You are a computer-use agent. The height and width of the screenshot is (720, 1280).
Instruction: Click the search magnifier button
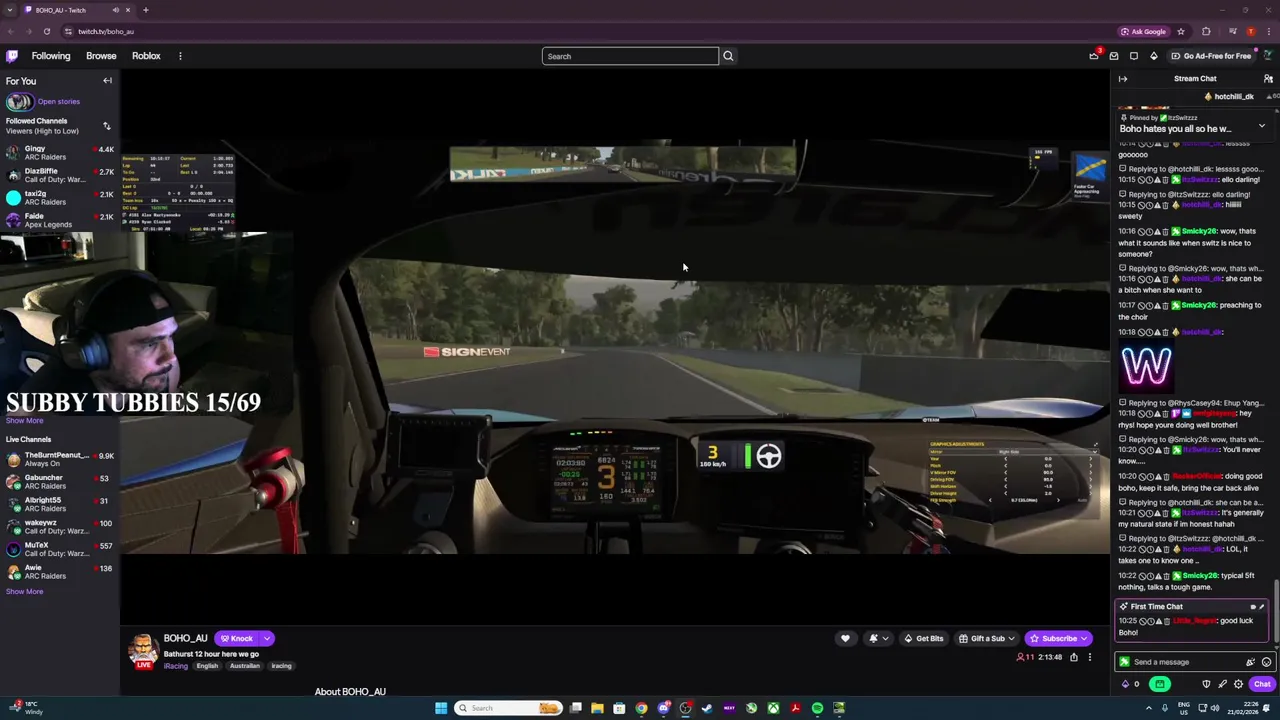click(728, 56)
